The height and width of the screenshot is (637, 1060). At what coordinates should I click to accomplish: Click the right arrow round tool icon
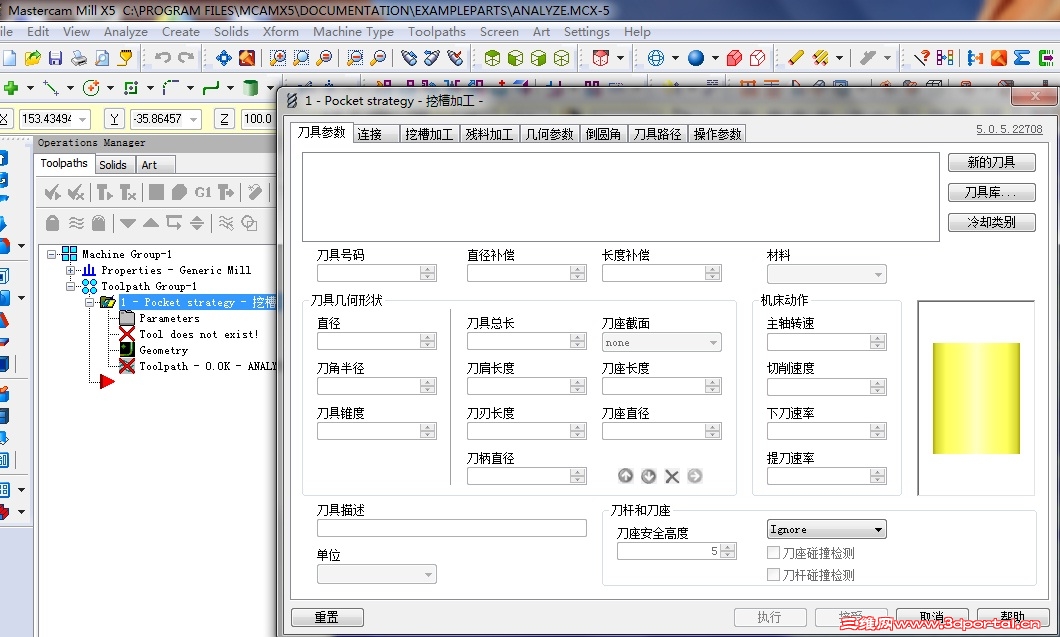[695, 476]
